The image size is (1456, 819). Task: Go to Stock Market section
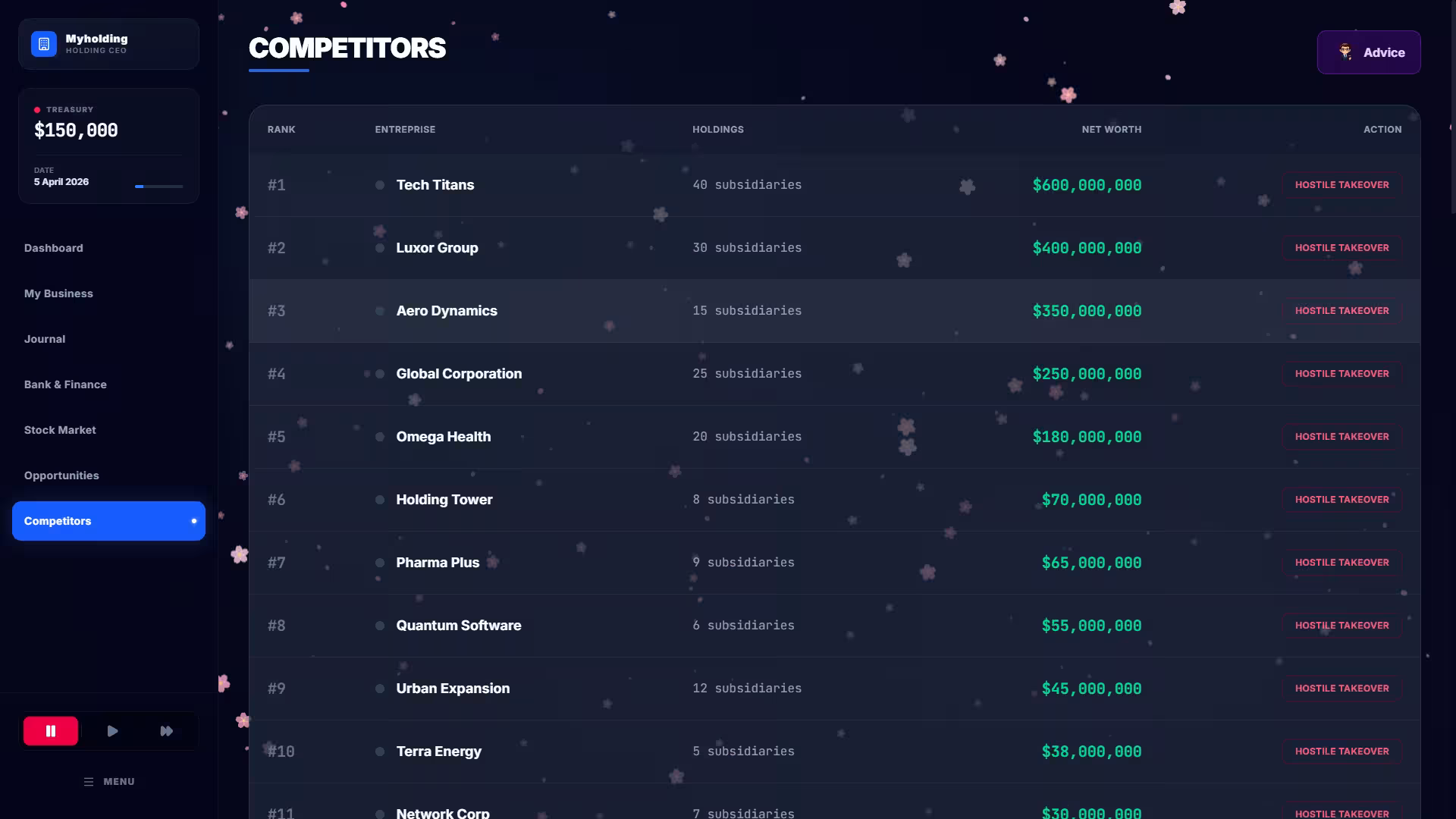click(60, 430)
